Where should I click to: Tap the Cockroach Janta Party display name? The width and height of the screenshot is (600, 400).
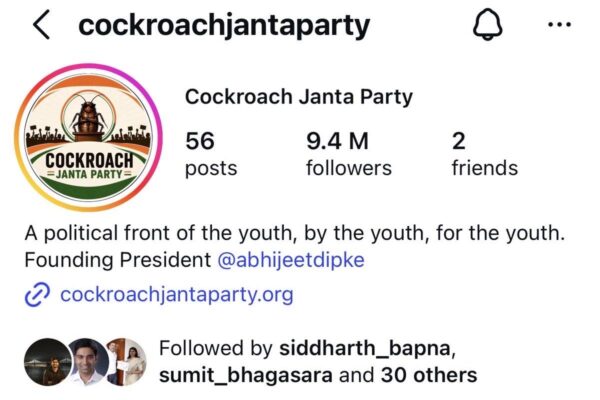point(299,96)
